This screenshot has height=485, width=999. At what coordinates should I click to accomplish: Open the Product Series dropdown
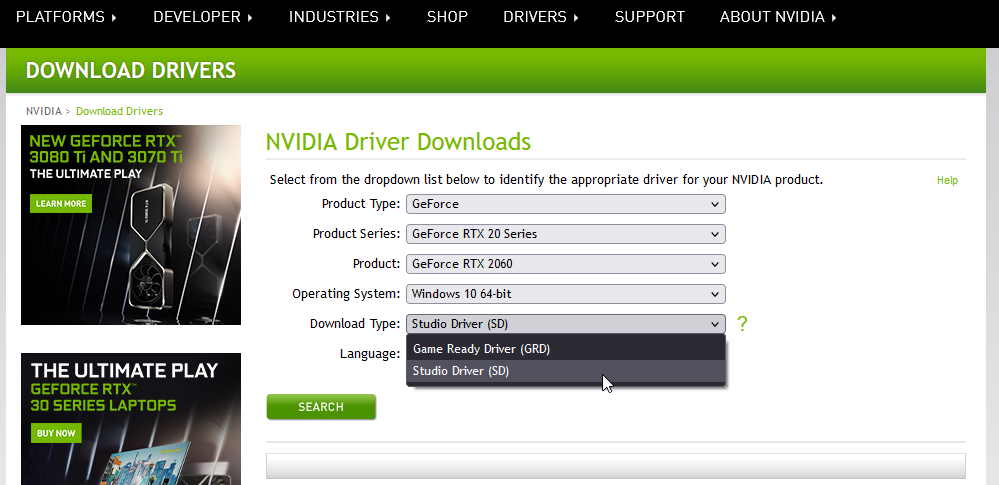(566, 234)
